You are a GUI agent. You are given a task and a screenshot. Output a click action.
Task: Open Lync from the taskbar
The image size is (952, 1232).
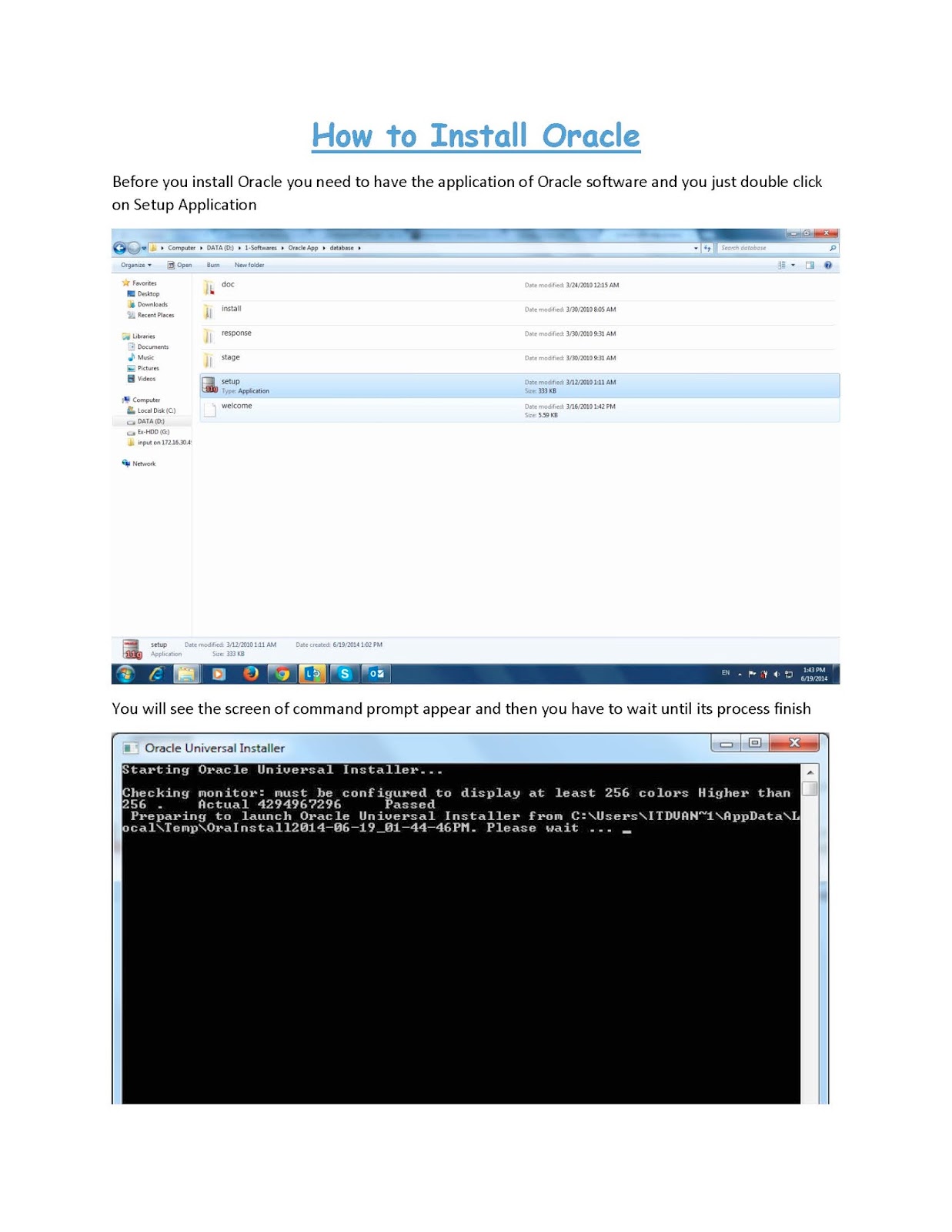coord(312,674)
